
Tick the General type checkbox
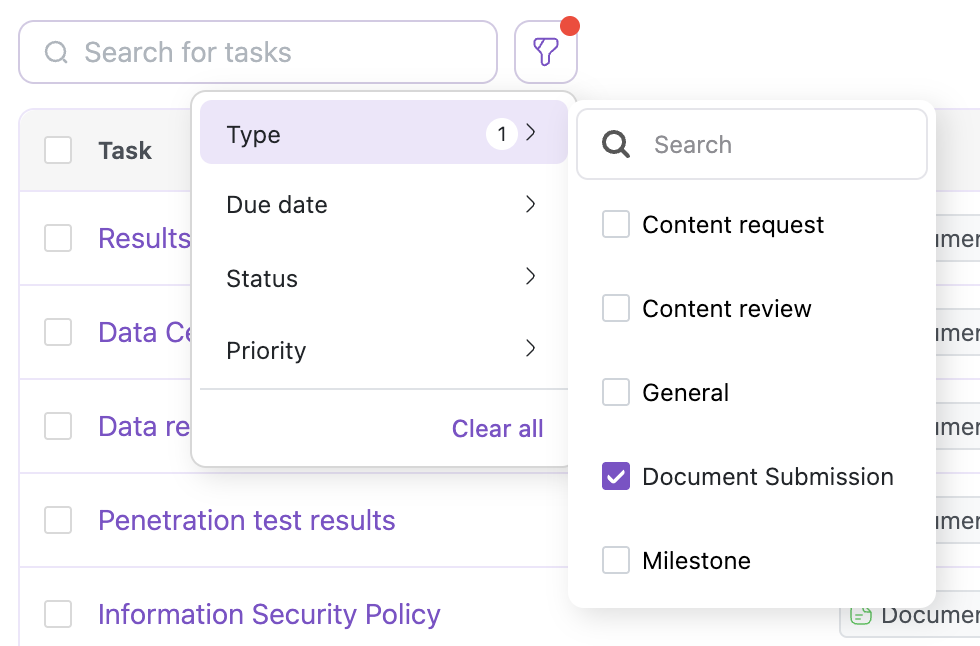coord(616,393)
